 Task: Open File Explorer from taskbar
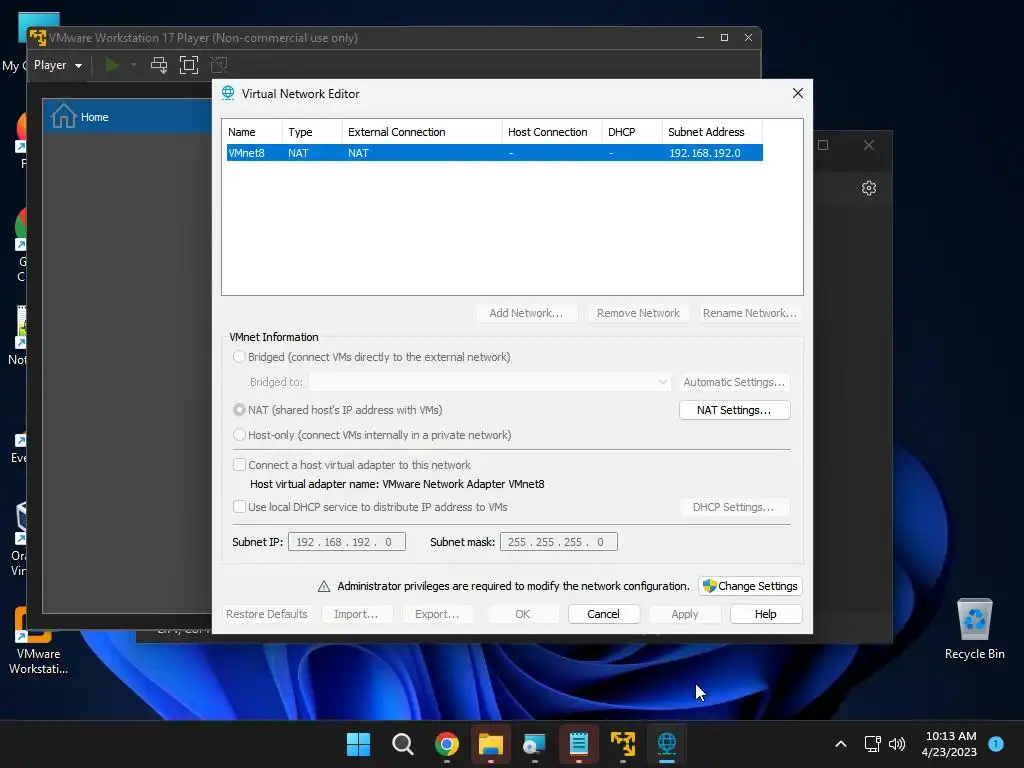click(490, 744)
